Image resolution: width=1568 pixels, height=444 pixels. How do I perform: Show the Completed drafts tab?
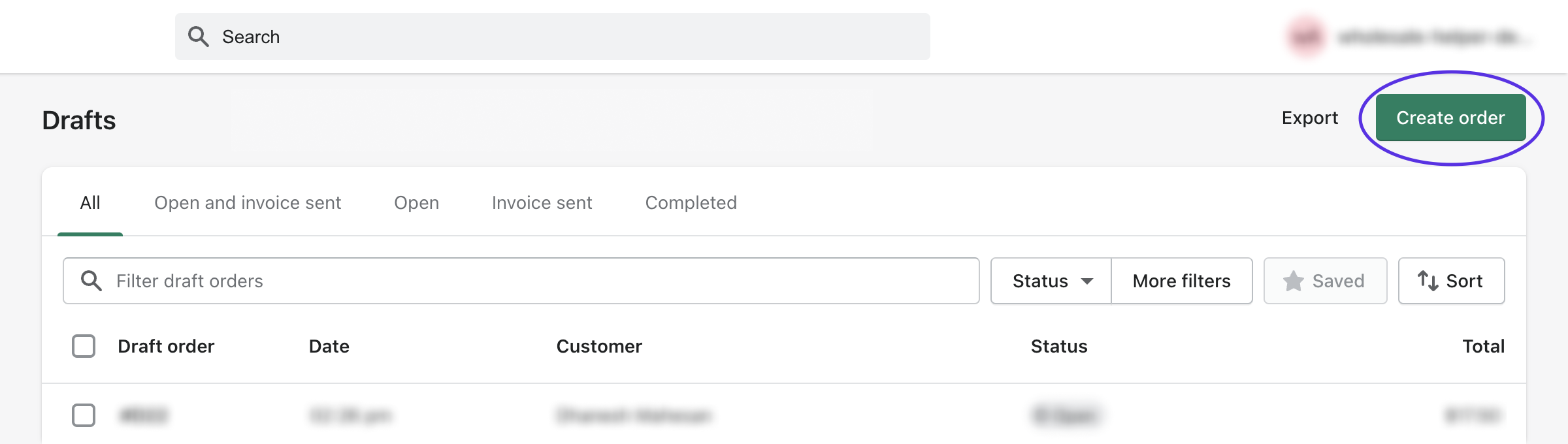[x=691, y=202]
